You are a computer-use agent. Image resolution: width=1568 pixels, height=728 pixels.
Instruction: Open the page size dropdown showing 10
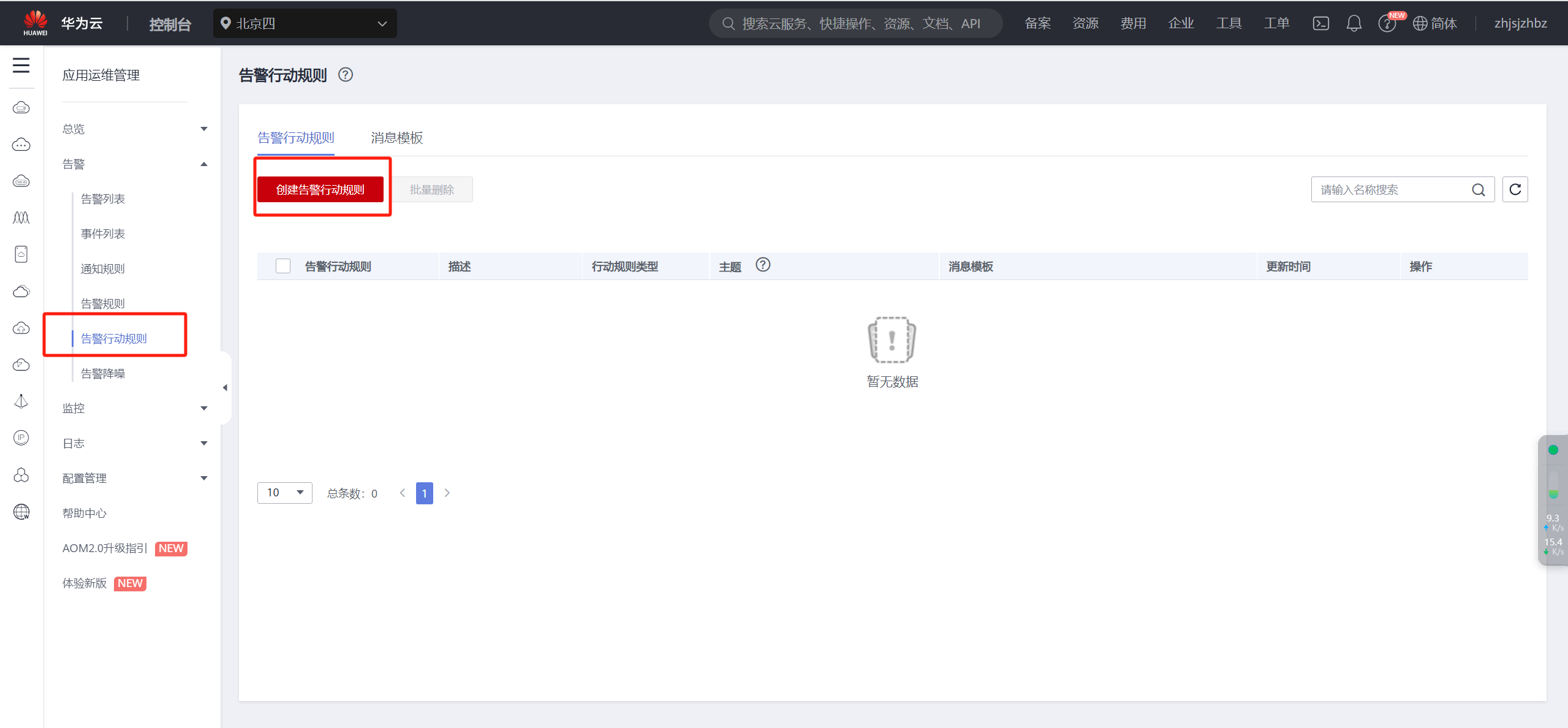click(x=284, y=493)
